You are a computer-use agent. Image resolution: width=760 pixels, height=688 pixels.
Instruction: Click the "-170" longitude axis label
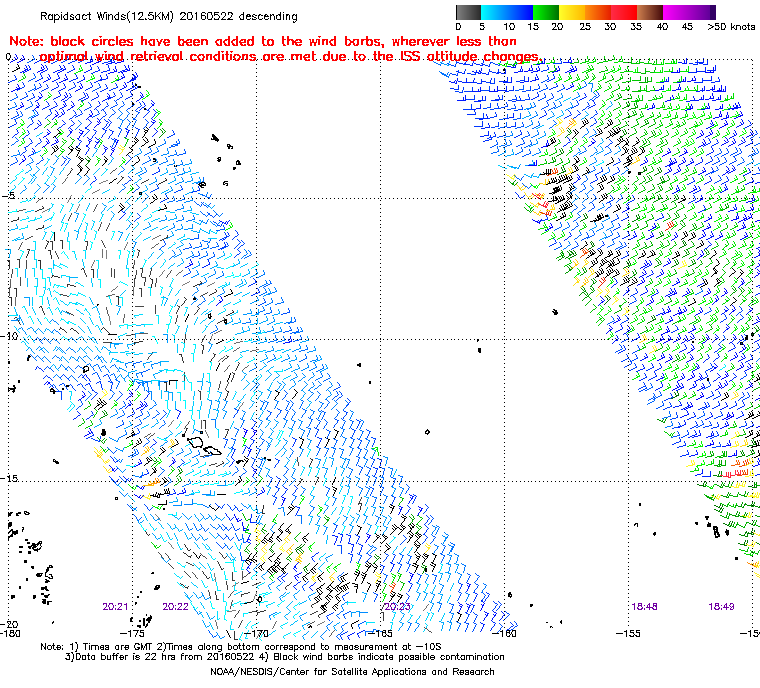[x=256, y=633]
